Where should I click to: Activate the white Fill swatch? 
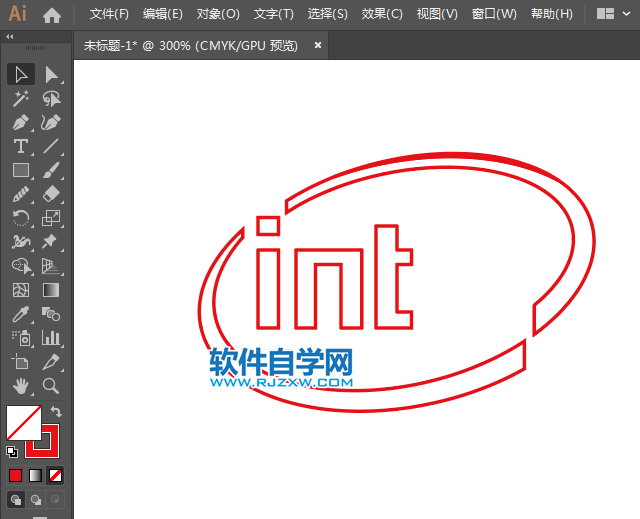point(24,423)
